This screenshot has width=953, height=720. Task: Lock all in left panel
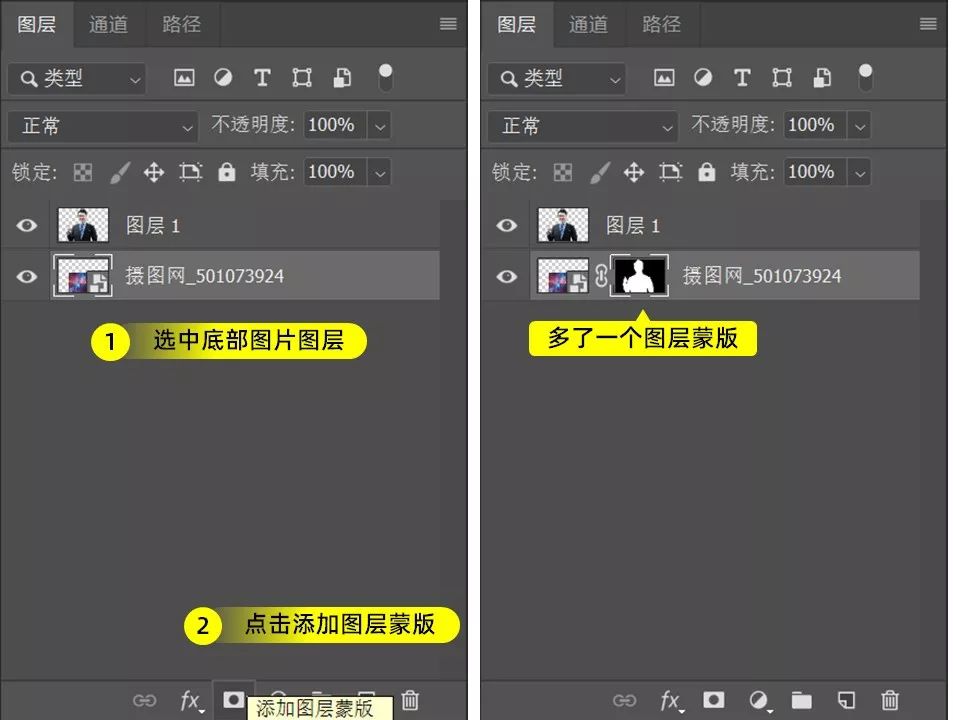[x=227, y=173]
